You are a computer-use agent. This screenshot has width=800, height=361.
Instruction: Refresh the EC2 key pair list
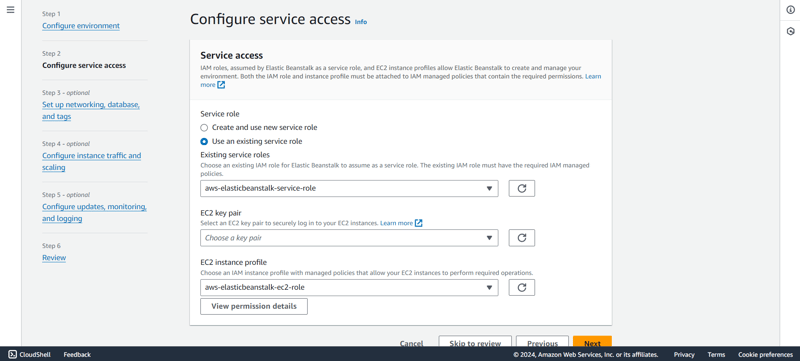(x=521, y=238)
